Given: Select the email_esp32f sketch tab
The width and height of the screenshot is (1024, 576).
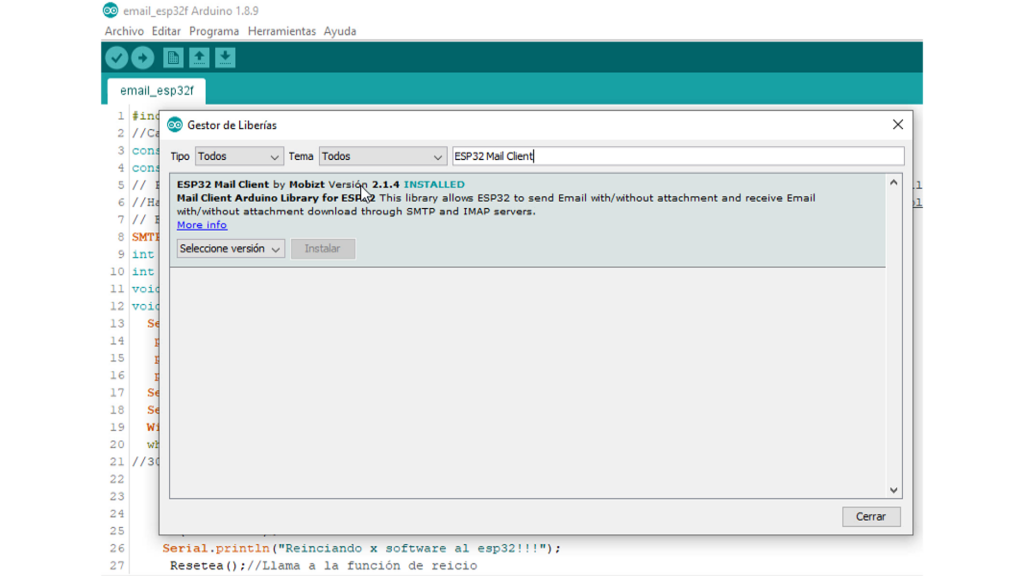Looking at the screenshot, I should point(157,91).
